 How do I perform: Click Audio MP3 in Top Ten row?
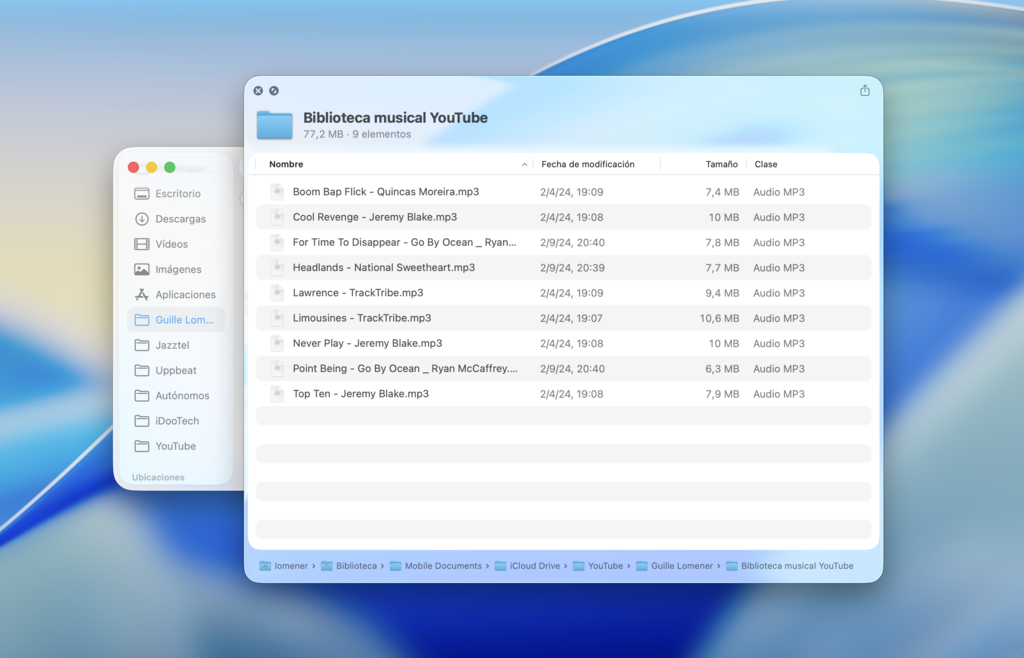click(x=778, y=394)
